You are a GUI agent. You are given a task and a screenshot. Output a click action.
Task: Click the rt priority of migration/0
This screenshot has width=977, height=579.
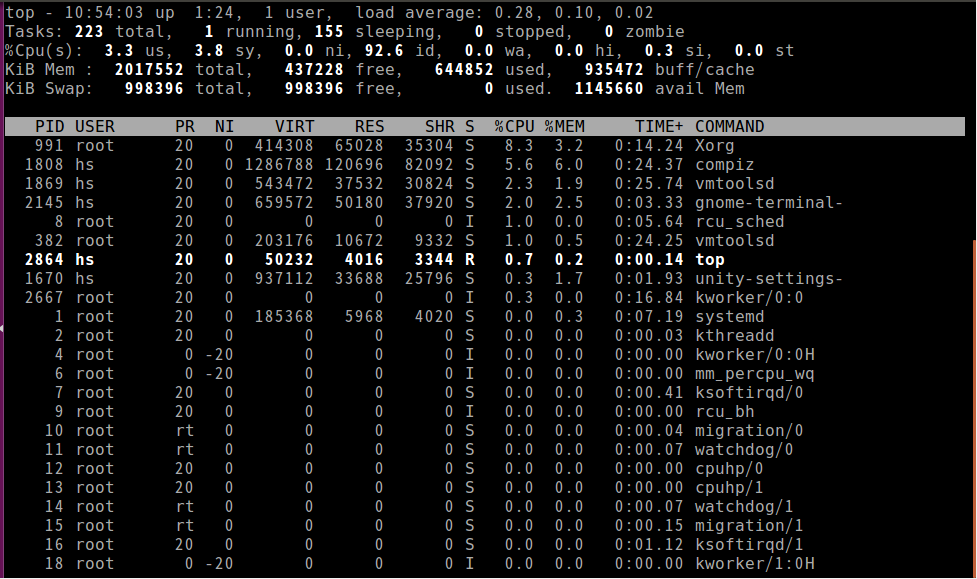[x=185, y=431]
